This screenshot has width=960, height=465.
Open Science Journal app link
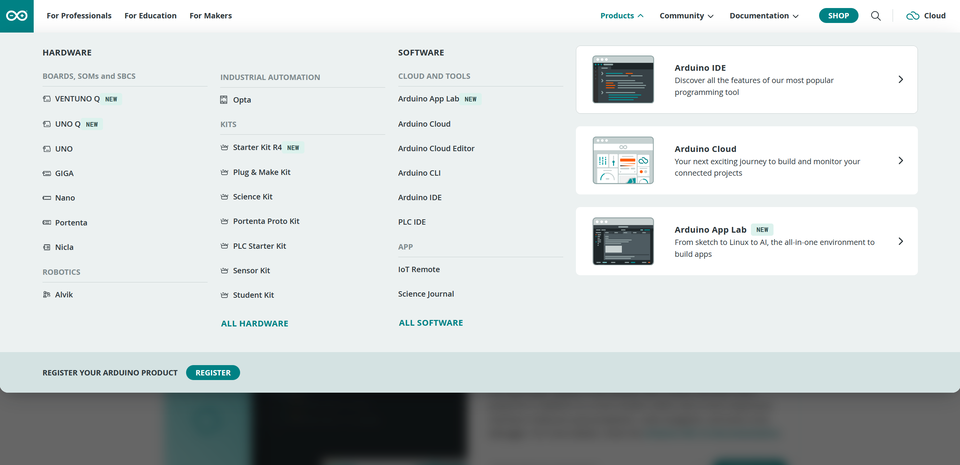pyautogui.click(x=426, y=294)
